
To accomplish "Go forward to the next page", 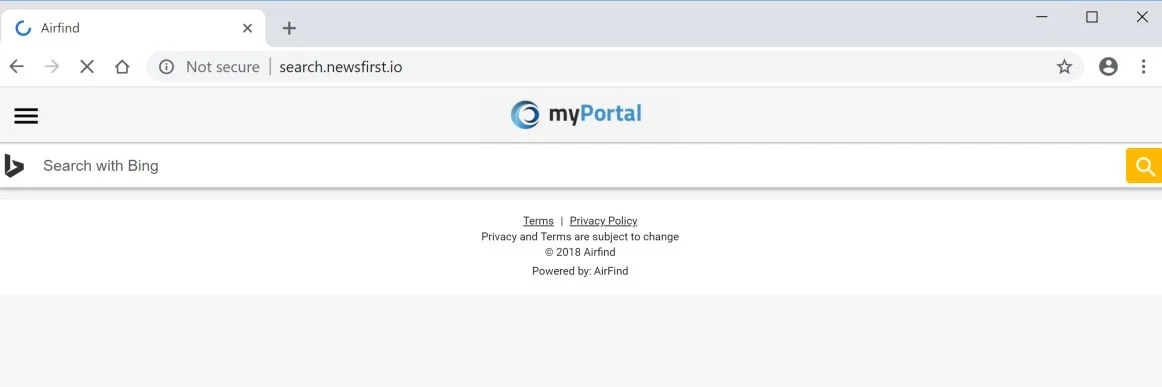I will pos(52,67).
